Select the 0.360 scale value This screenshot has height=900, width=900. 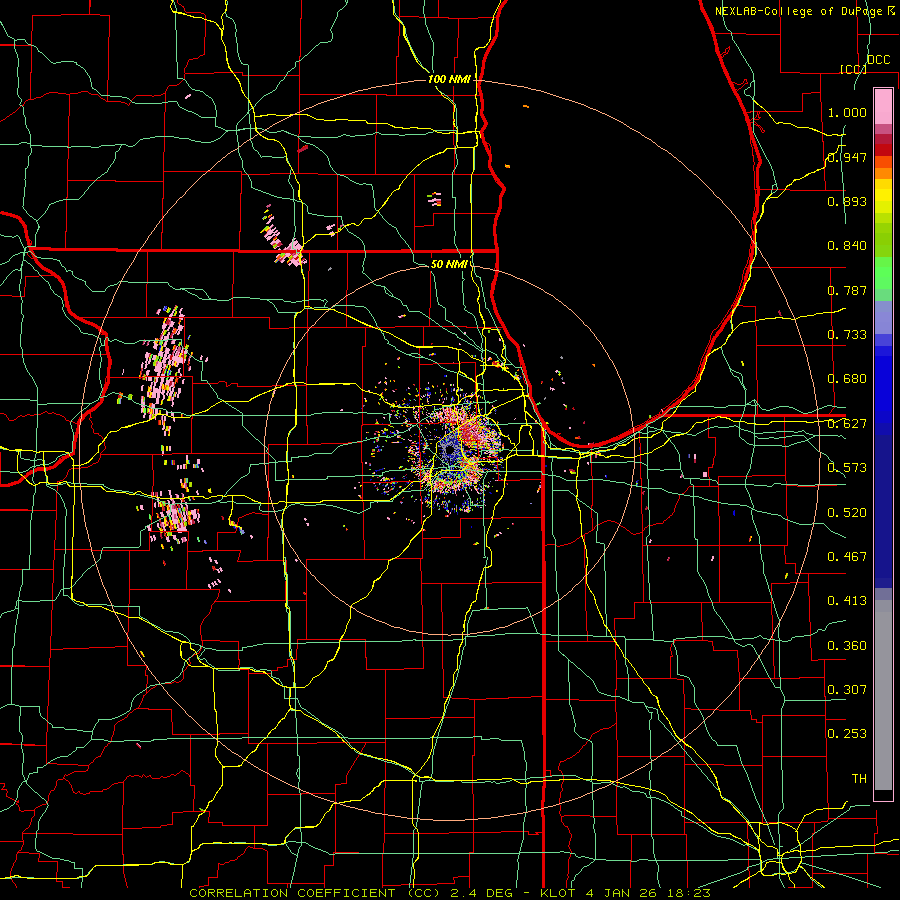847,646
